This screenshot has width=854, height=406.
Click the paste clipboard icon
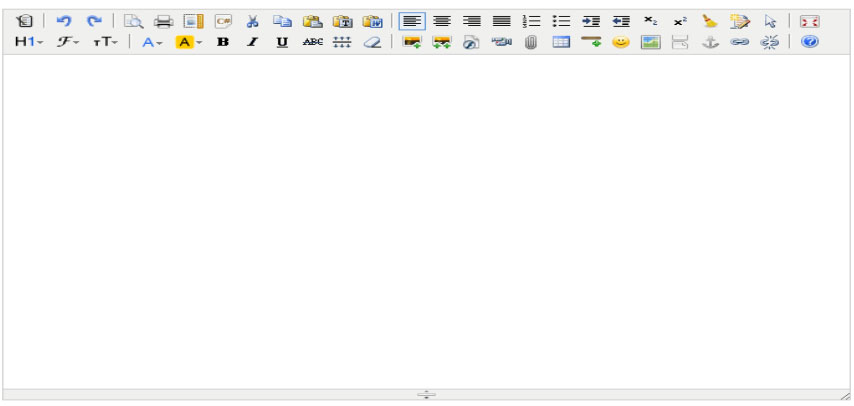coord(313,22)
